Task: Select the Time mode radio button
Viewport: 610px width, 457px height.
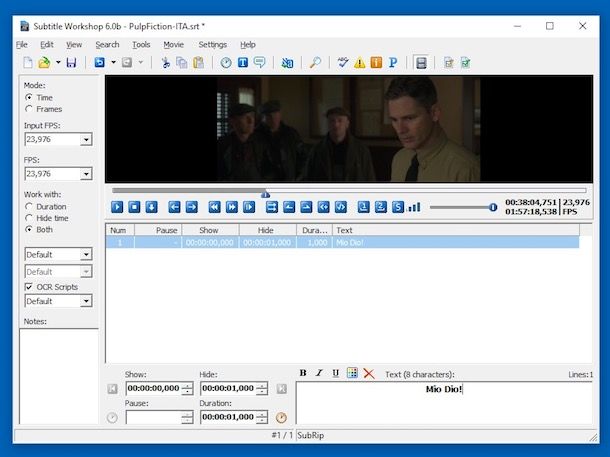Action: (29, 97)
